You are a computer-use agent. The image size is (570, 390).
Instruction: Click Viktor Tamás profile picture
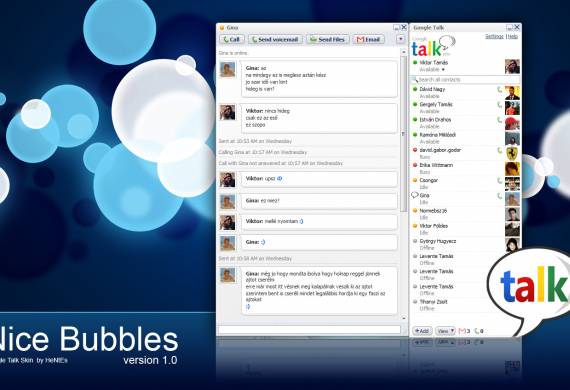pyautogui.click(x=512, y=67)
